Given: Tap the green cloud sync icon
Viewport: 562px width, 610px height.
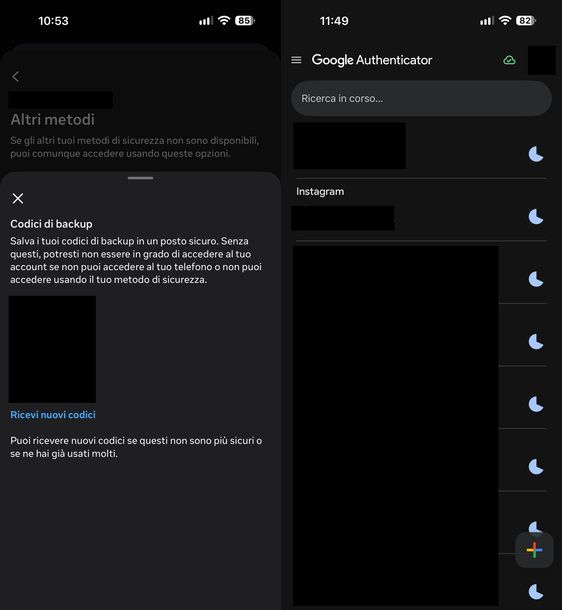Looking at the screenshot, I should coord(509,60).
